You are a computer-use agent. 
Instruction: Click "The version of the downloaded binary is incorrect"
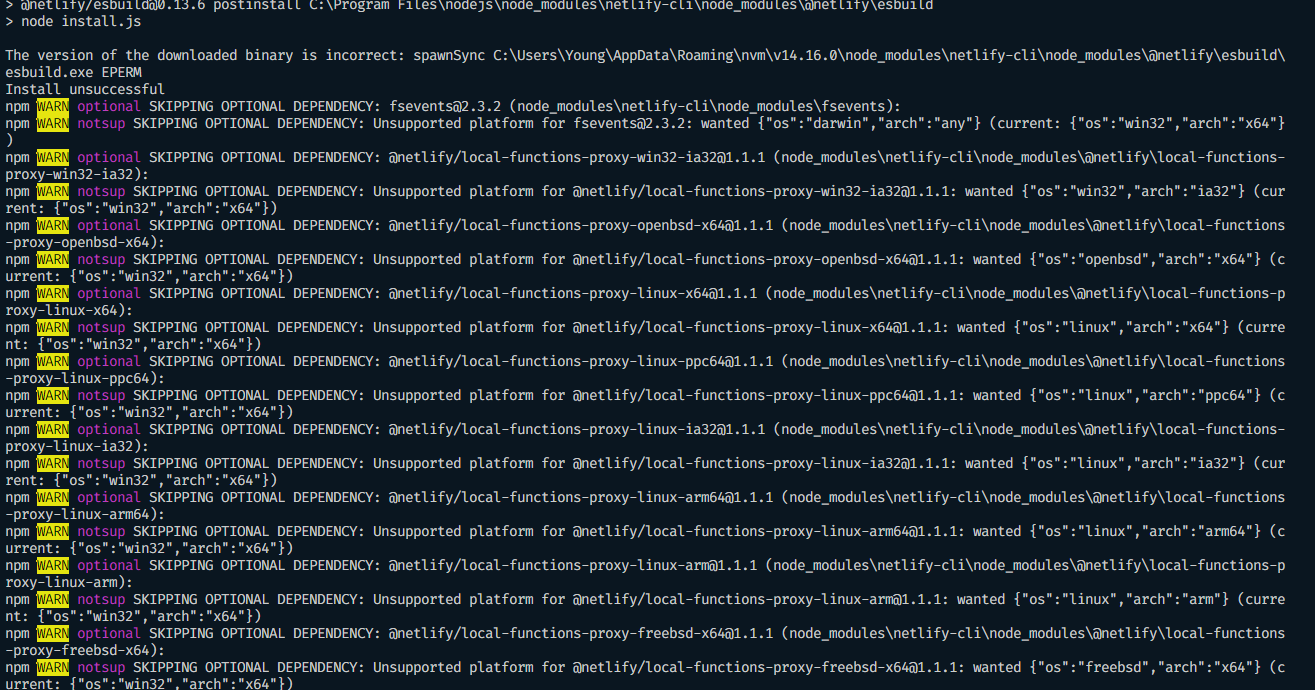tap(201, 55)
